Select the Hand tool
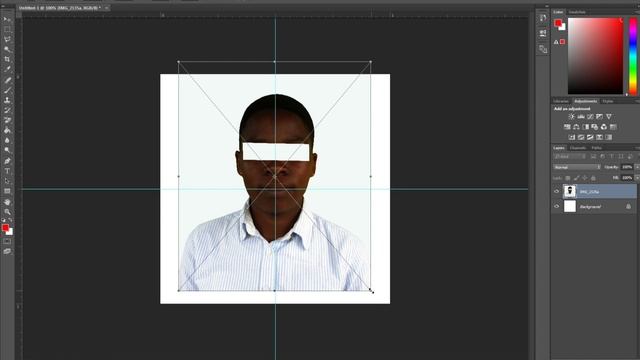Image resolution: width=640 pixels, height=360 pixels. pos(7,202)
